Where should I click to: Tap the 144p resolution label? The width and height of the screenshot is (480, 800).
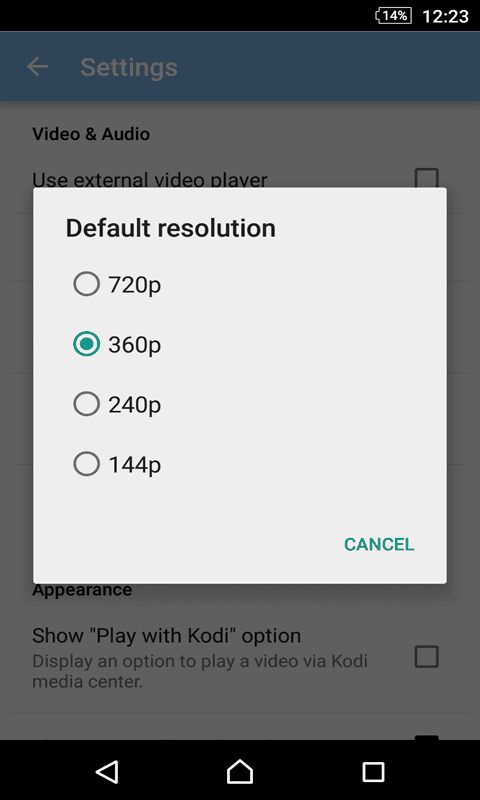tap(135, 466)
